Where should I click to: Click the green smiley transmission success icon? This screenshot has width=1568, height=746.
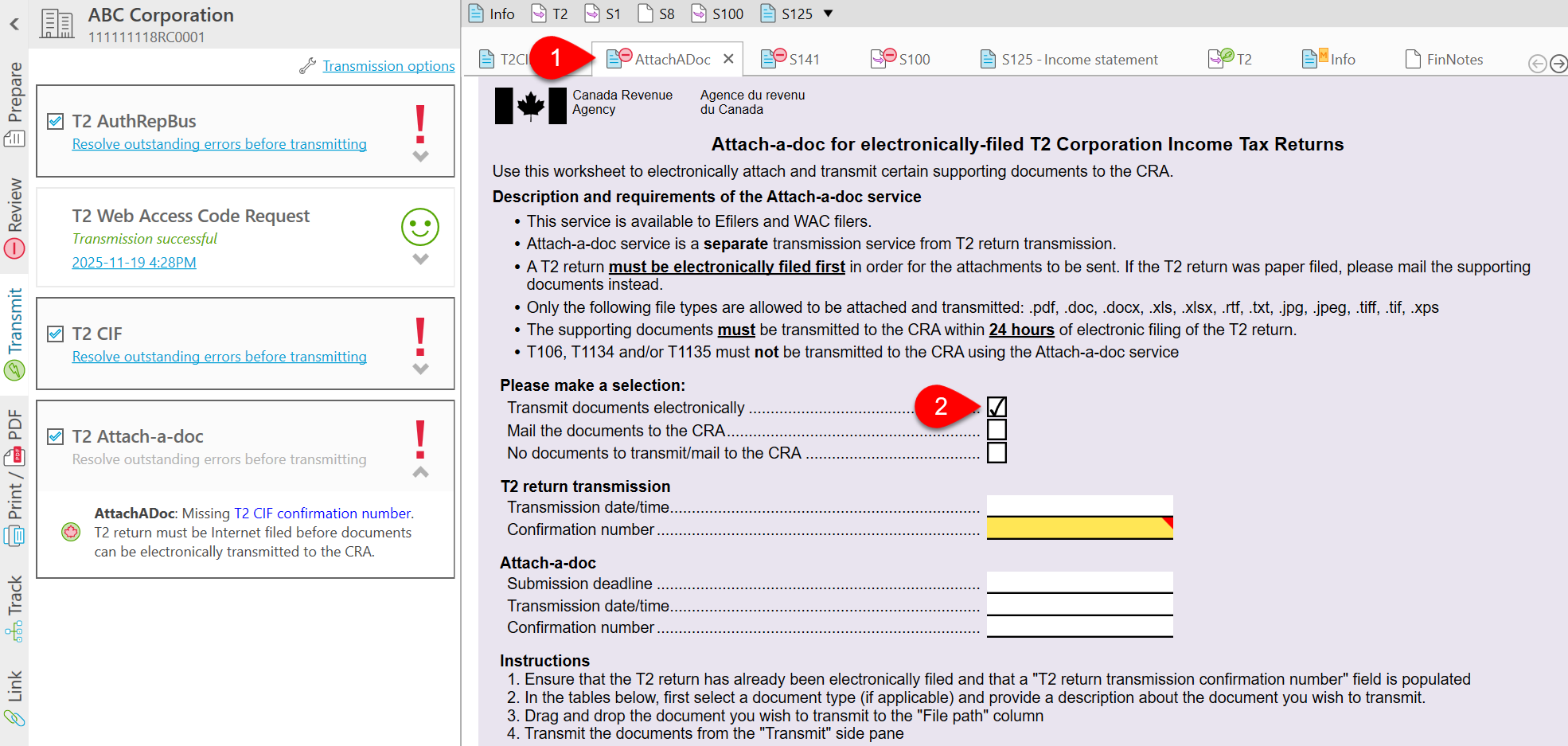(x=419, y=228)
